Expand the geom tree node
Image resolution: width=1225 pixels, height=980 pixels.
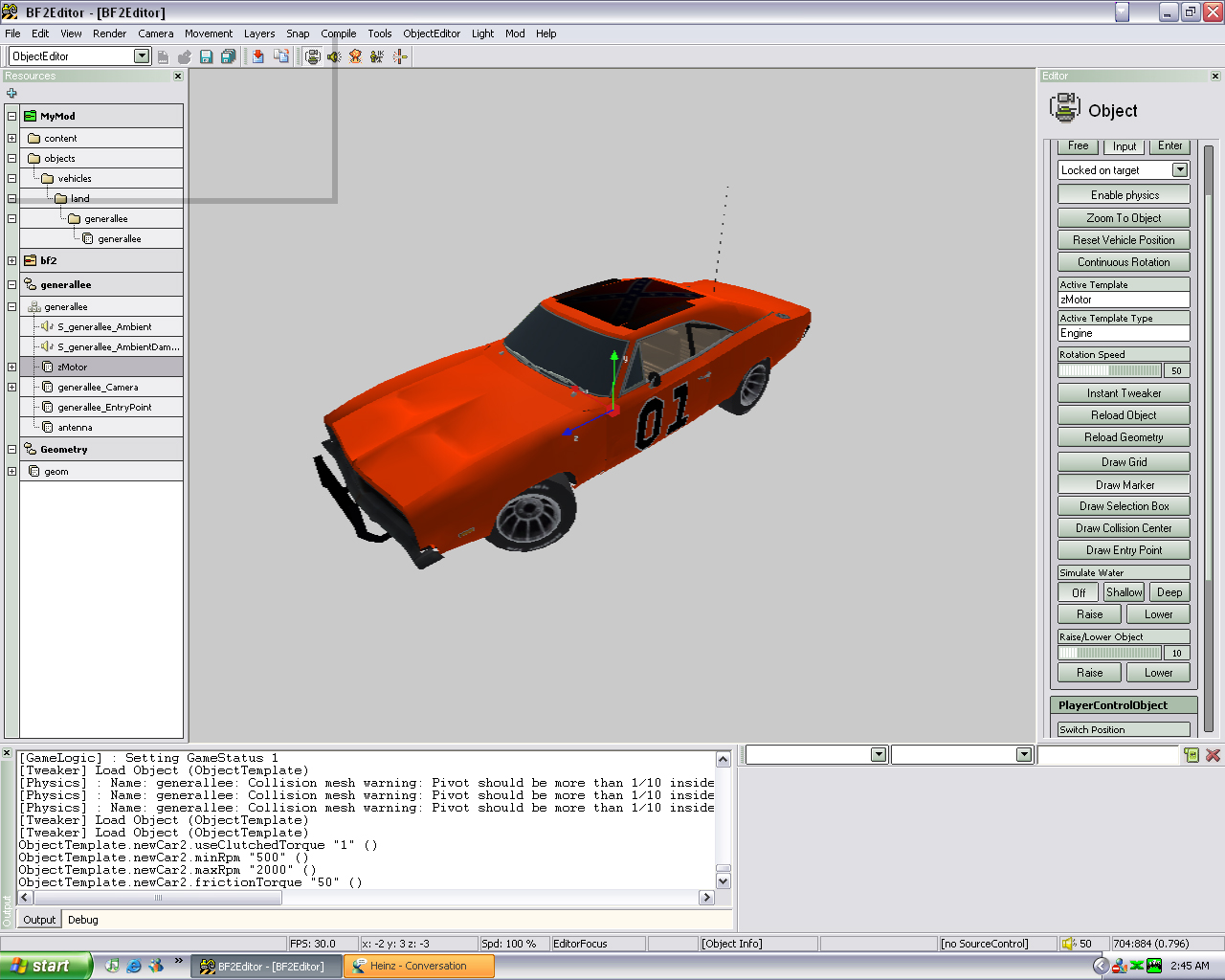11,471
